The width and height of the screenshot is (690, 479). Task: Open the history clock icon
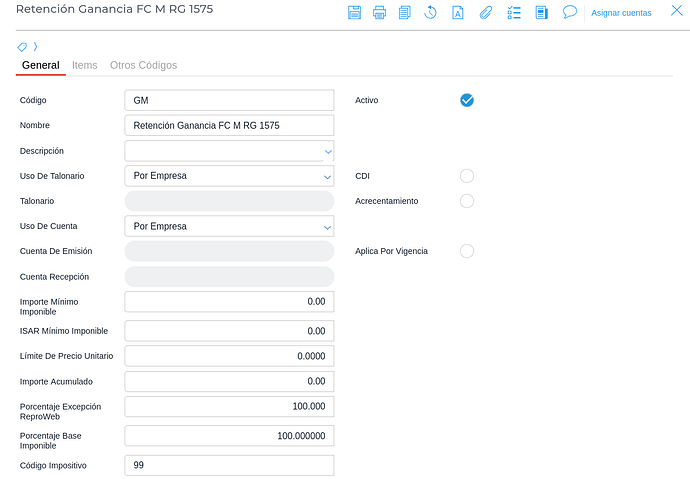click(x=431, y=13)
